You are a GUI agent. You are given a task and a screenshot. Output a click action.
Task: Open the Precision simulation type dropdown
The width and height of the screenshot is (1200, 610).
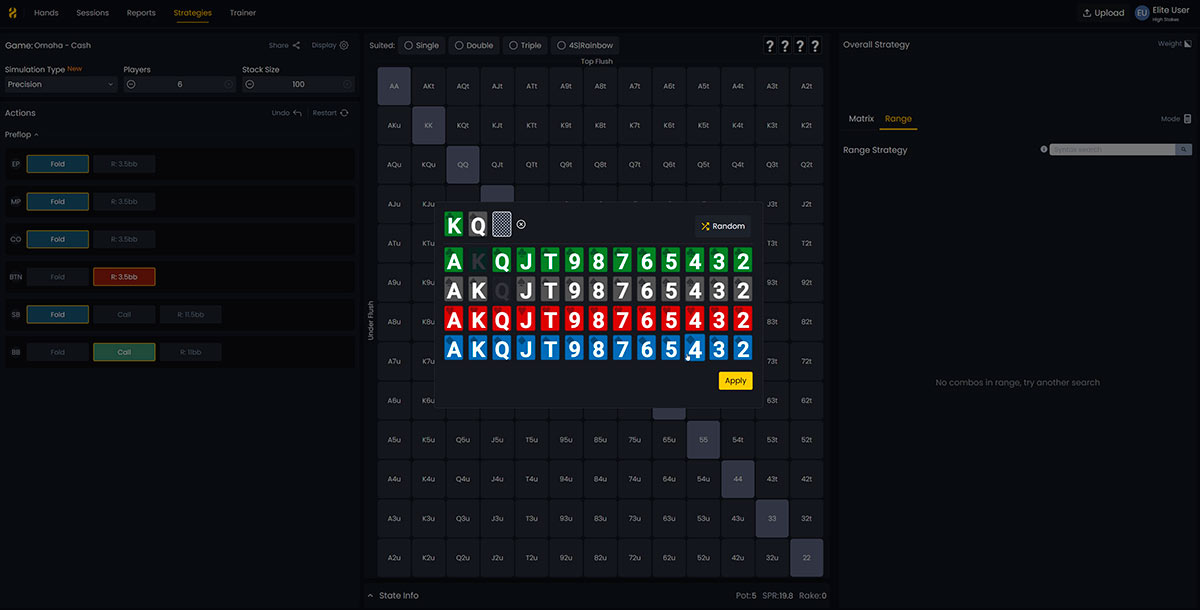pos(60,84)
